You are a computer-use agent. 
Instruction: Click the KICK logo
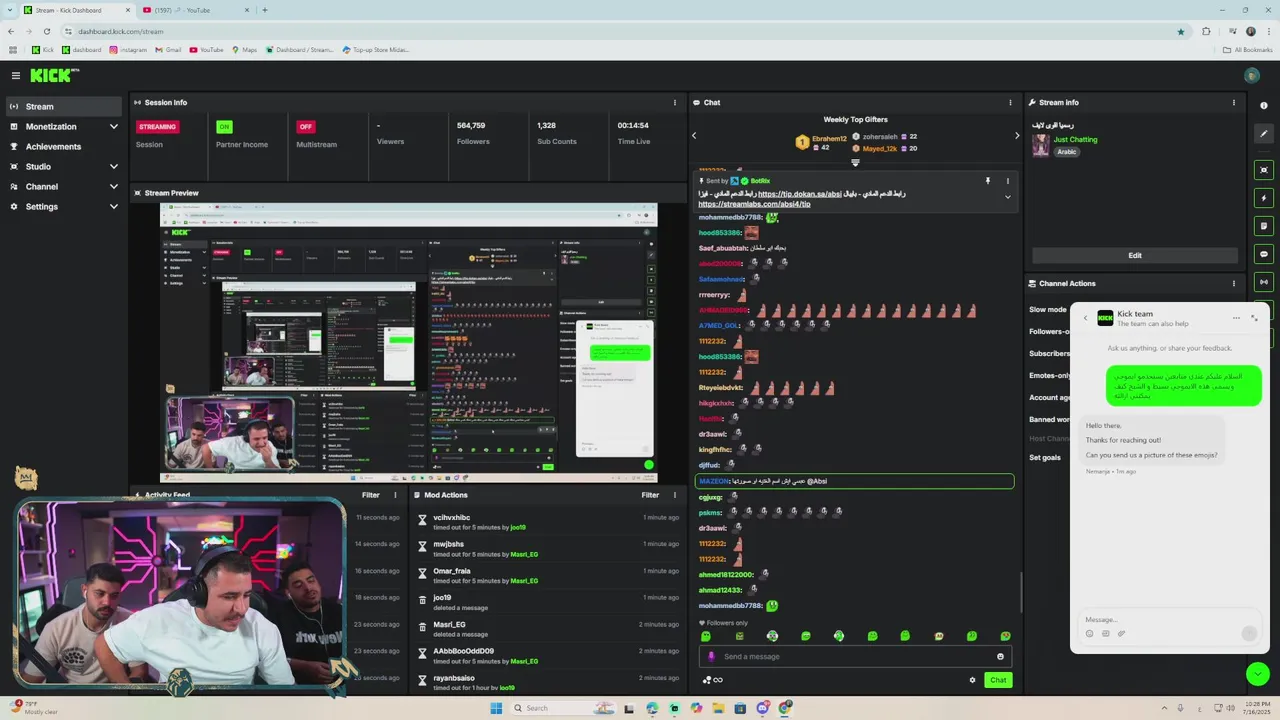pos(53,76)
